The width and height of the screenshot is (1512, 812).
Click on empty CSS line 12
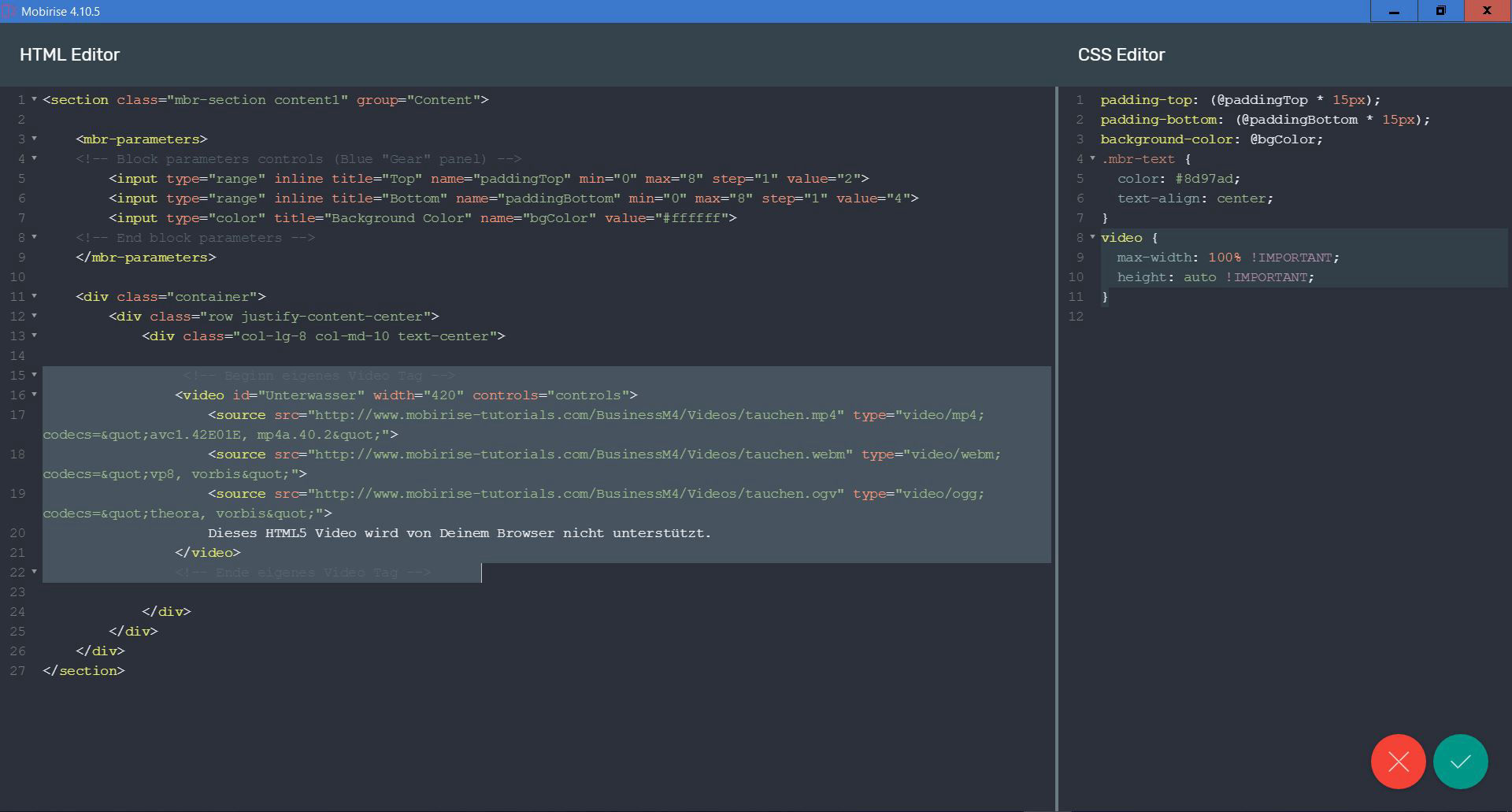1260,317
